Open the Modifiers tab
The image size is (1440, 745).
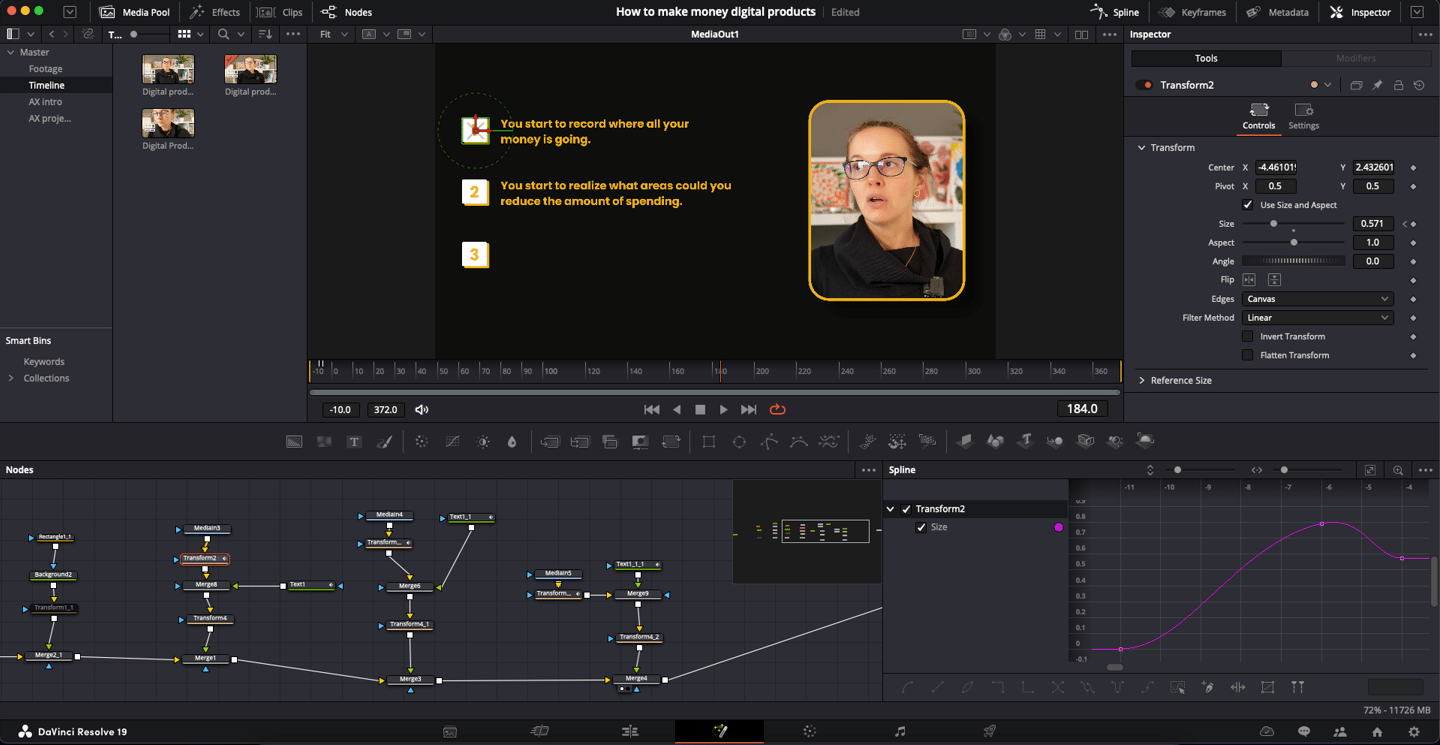(1355, 58)
